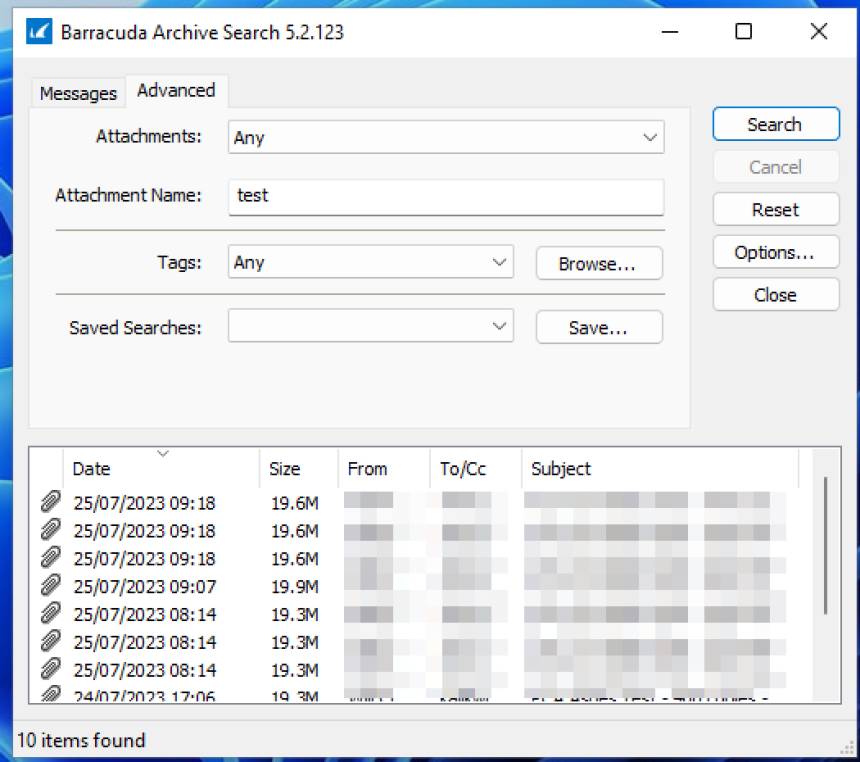The image size is (860, 762).
Task: Click the Attachment Name text field
Action: pos(446,196)
